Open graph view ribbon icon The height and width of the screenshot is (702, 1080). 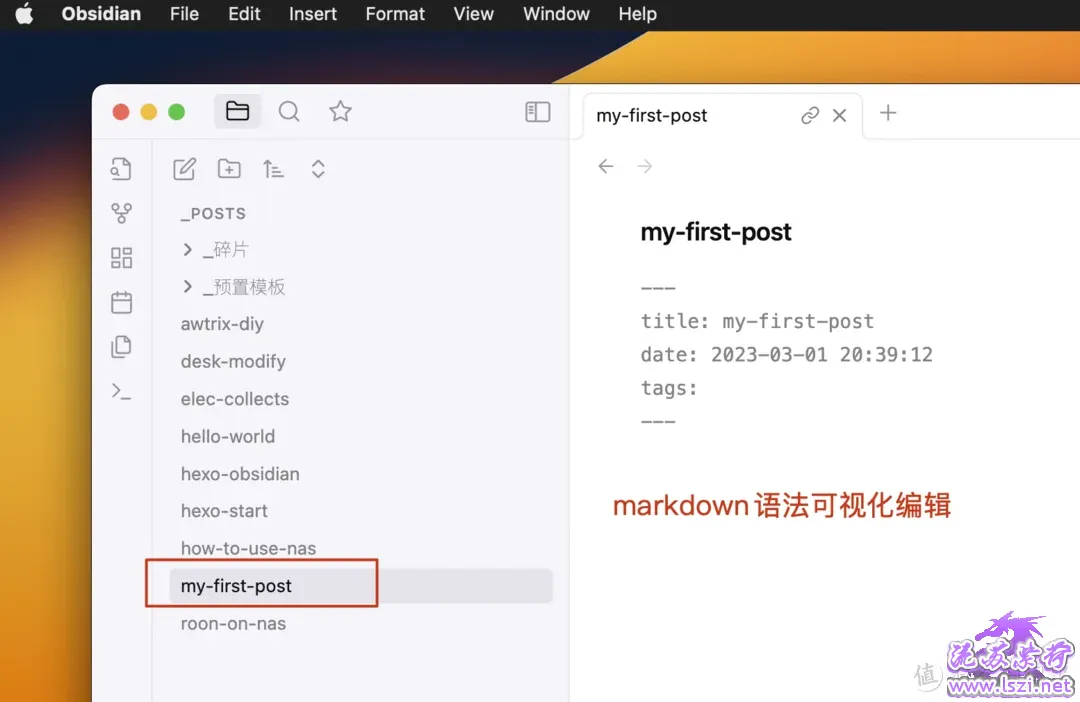(121, 213)
